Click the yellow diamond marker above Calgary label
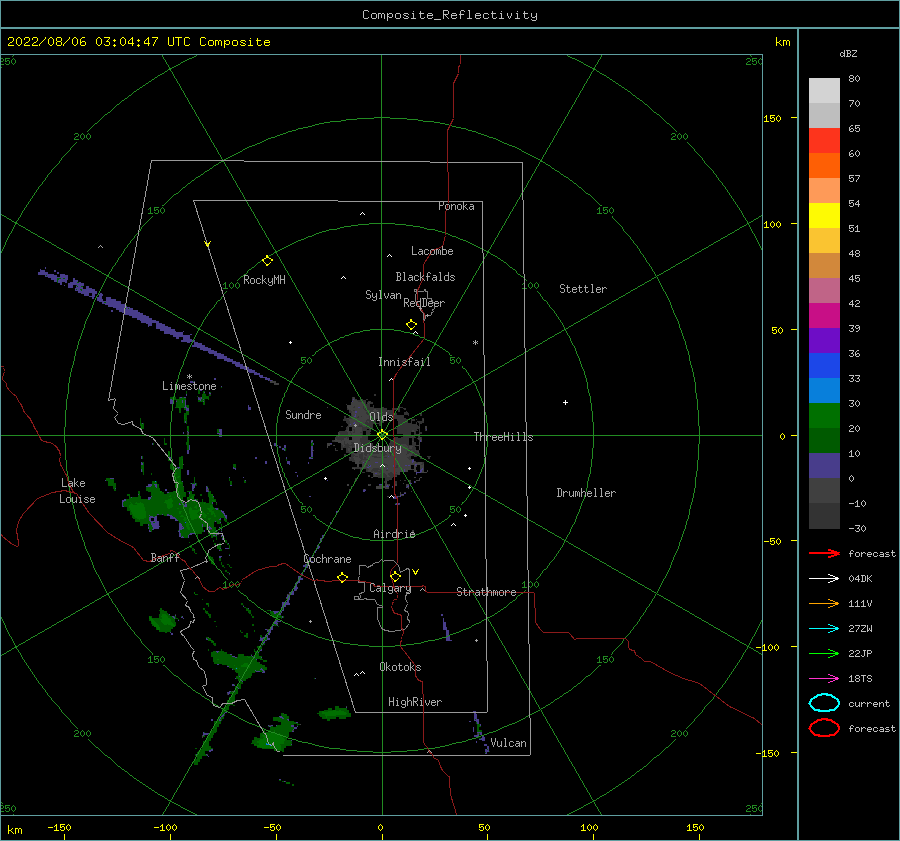The width and height of the screenshot is (900, 841). [x=395, y=576]
